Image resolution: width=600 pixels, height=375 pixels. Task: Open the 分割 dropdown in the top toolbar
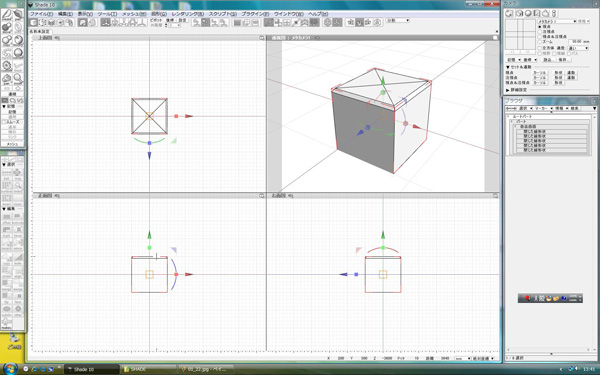[398, 20]
